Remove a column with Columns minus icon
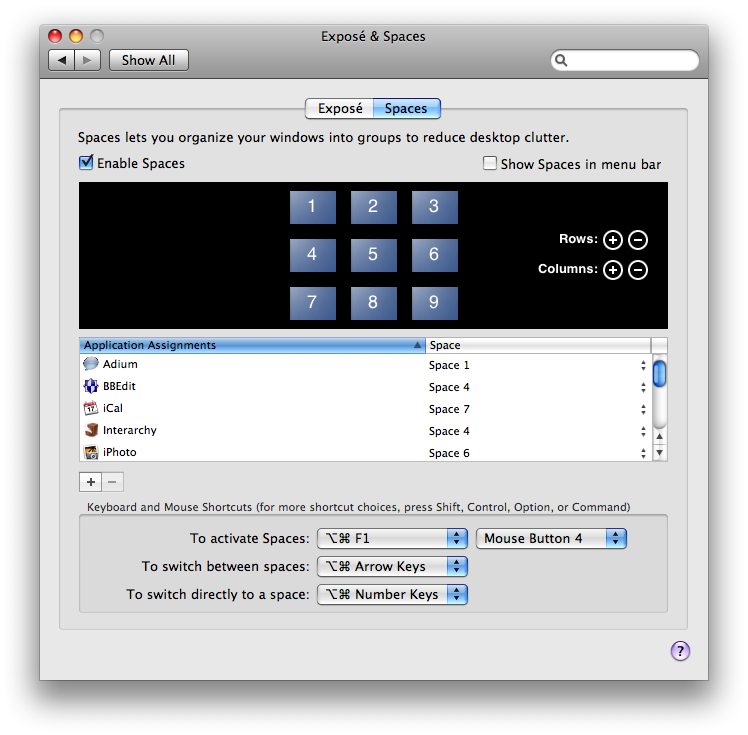 coord(638,270)
